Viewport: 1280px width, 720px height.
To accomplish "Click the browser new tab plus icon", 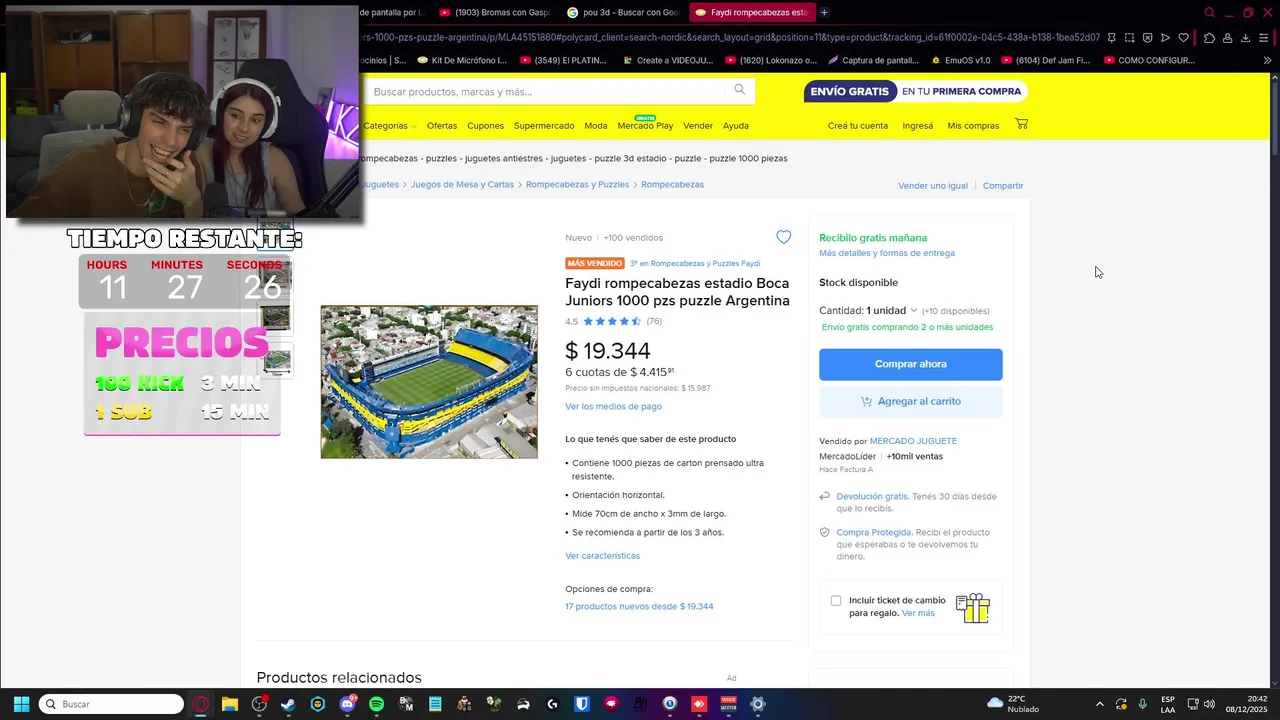I will click(x=824, y=12).
